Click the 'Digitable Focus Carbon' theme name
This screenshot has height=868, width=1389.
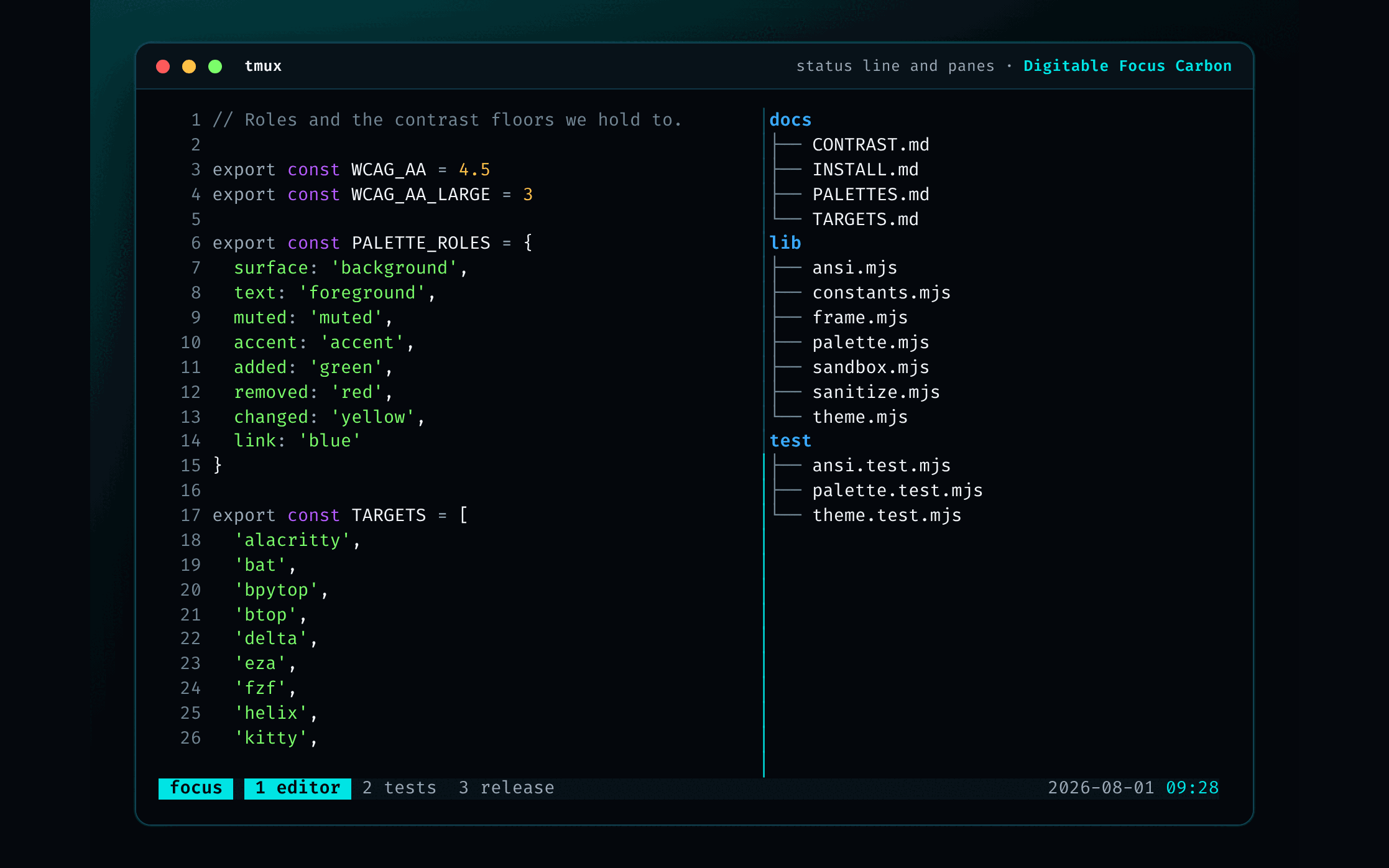point(1127,66)
